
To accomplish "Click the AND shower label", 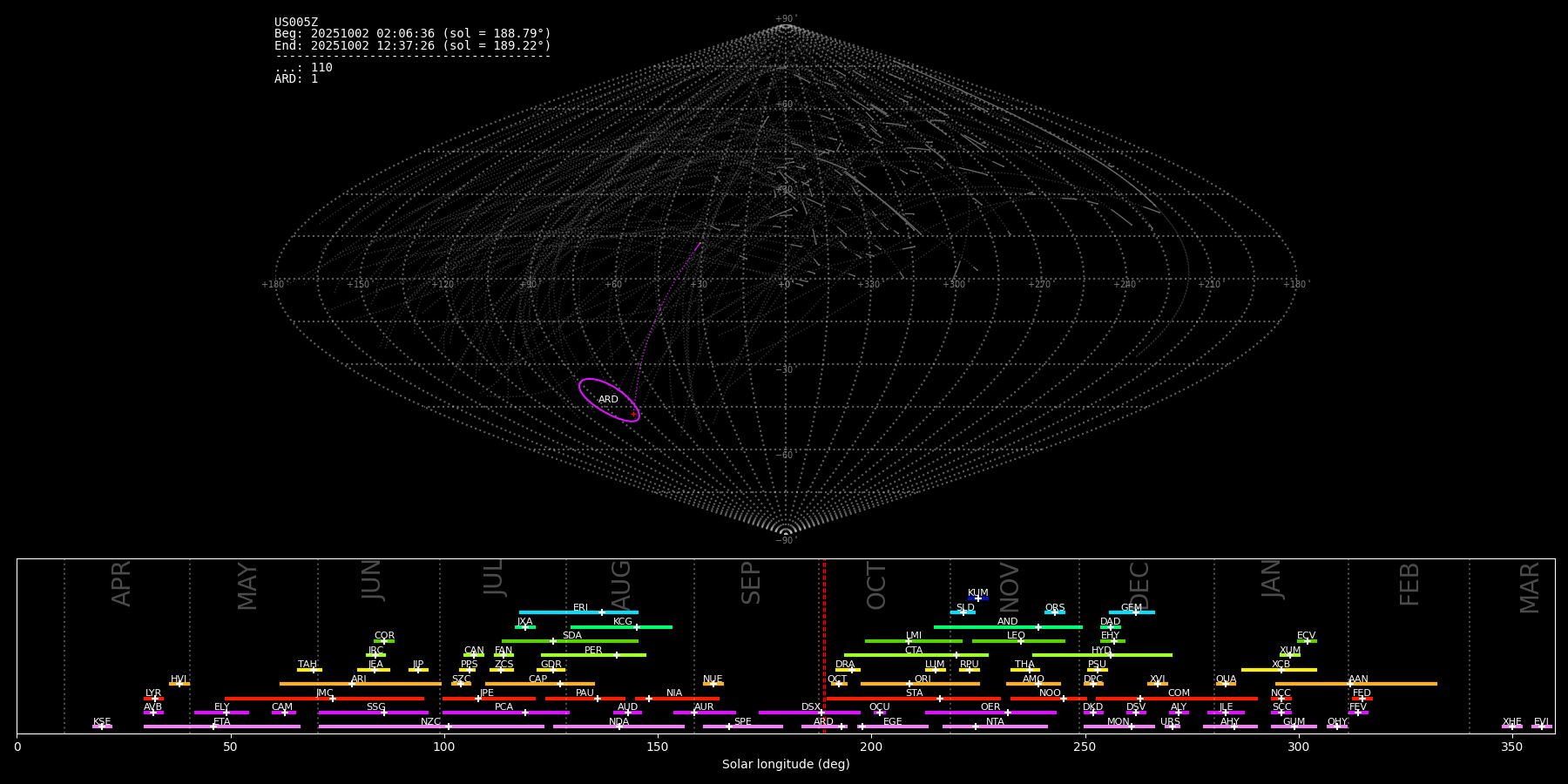I will [1007, 622].
